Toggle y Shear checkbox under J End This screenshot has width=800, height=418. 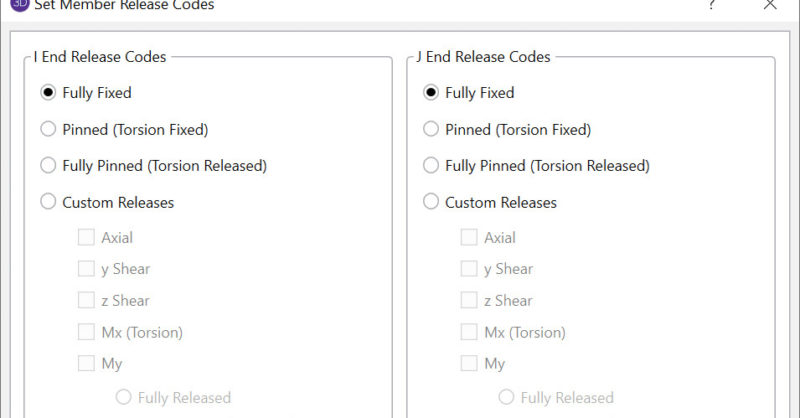coord(469,269)
